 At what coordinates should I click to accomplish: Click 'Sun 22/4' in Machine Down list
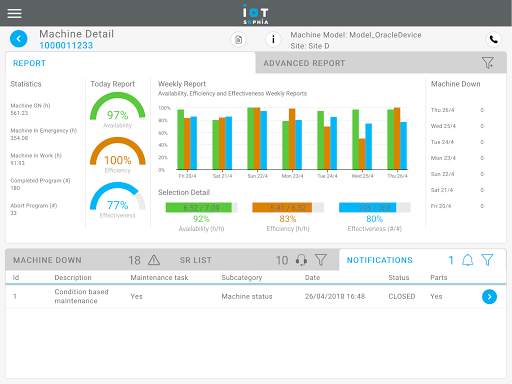(442, 174)
